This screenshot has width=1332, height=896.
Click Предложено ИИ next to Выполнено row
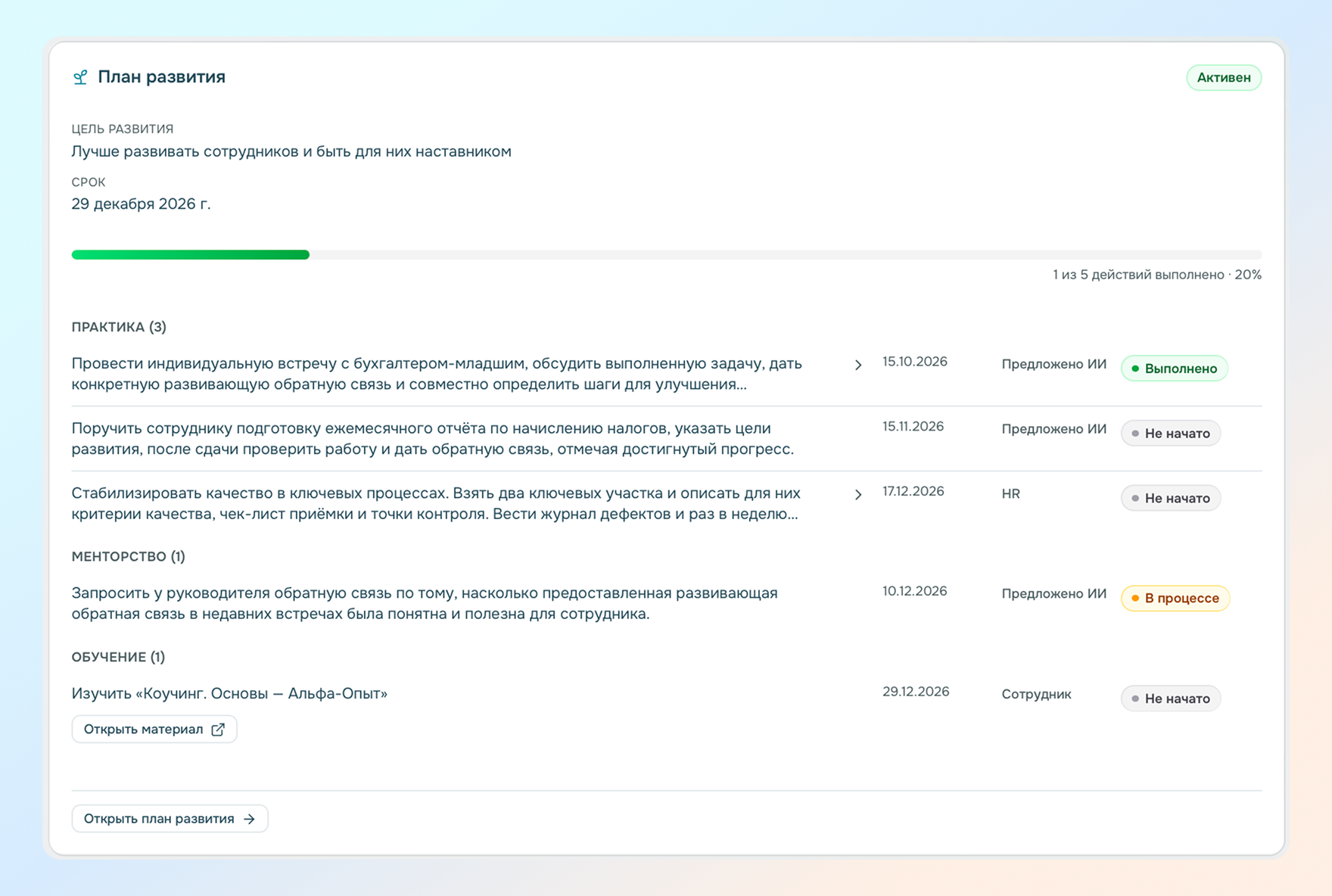pyautogui.click(x=1053, y=365)
